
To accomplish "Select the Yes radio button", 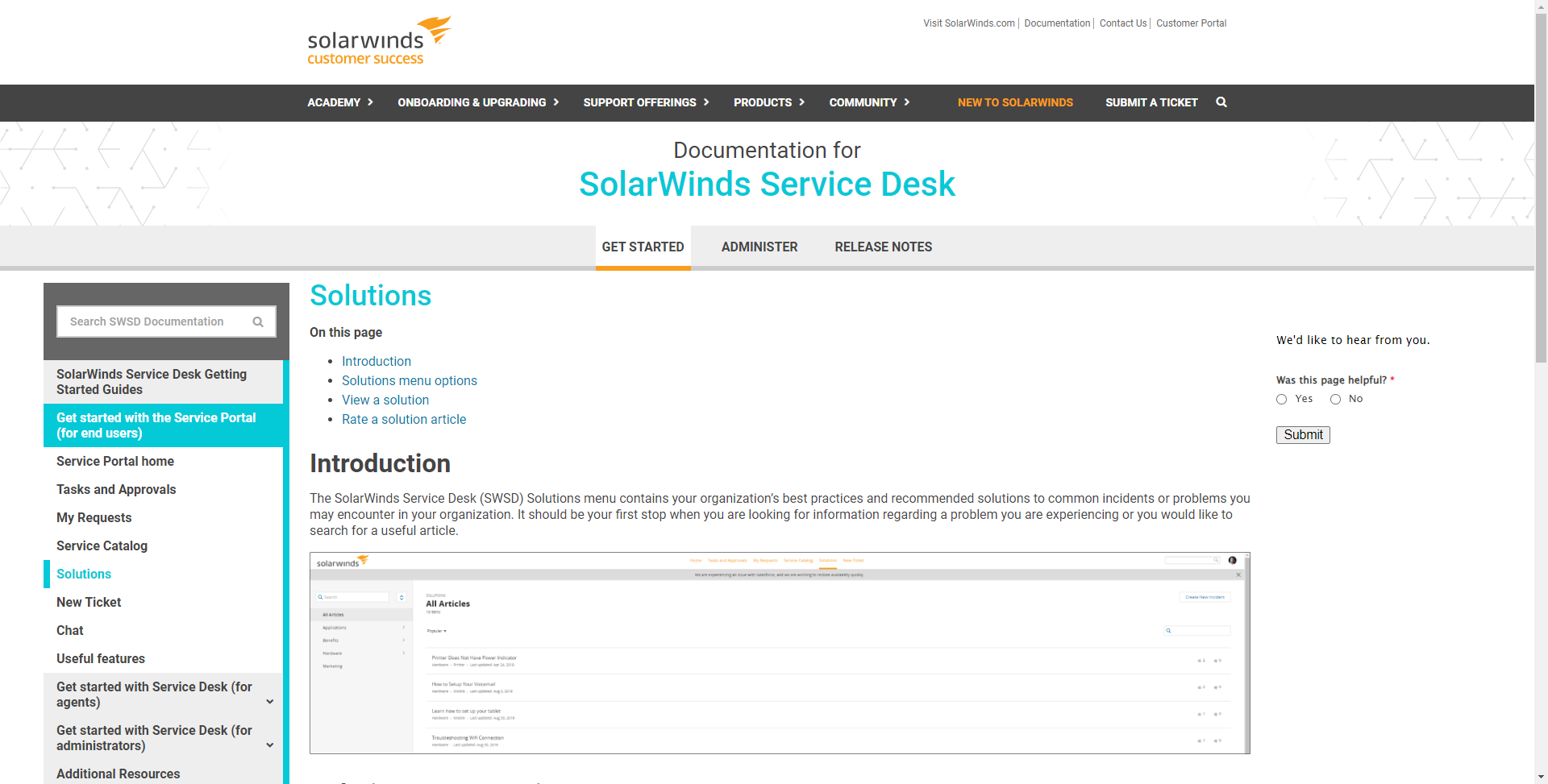I will pyautogui.click(x=1282, y=400).
